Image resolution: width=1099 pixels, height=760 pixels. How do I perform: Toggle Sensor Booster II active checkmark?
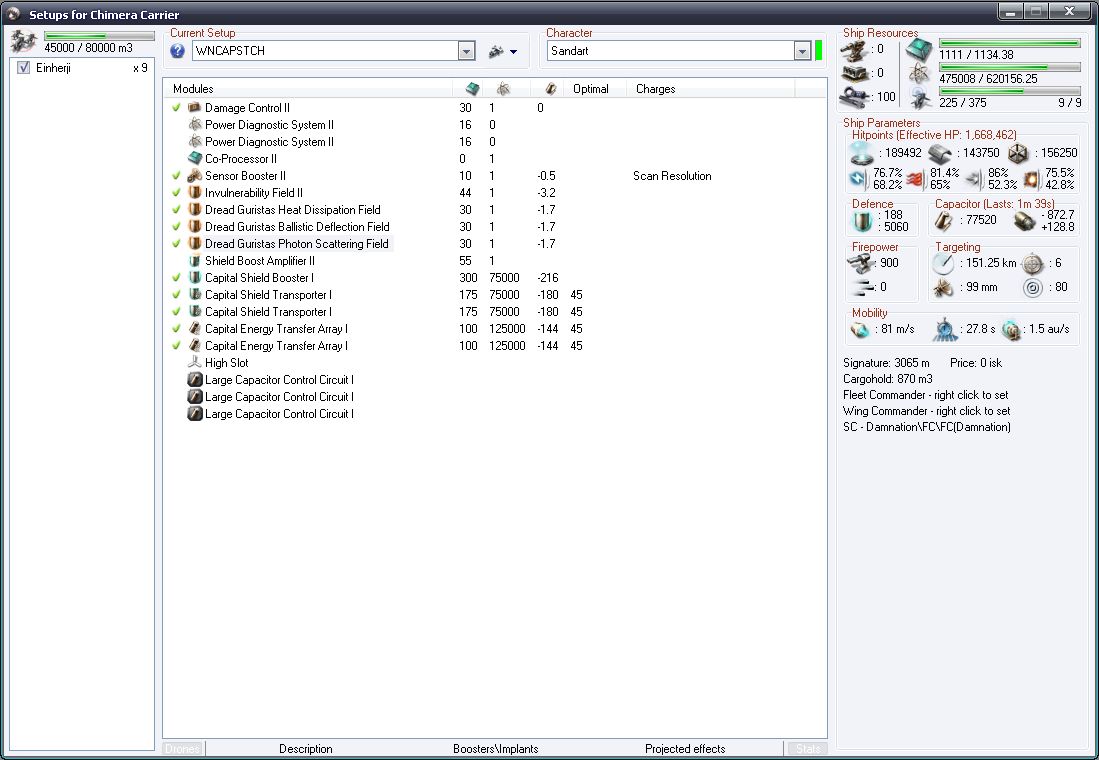tap(176, 175)
